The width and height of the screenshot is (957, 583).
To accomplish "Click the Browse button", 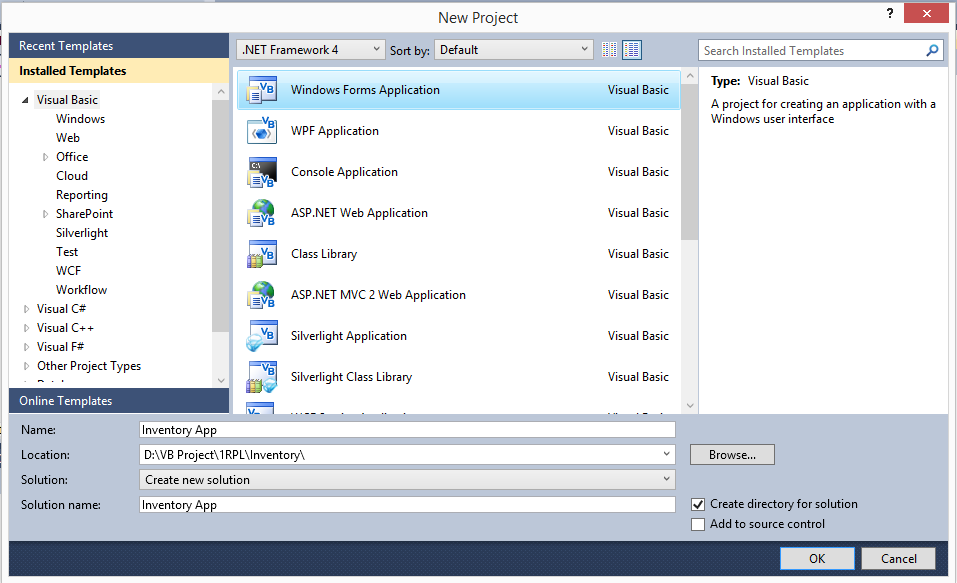I will tap(731, 454).
